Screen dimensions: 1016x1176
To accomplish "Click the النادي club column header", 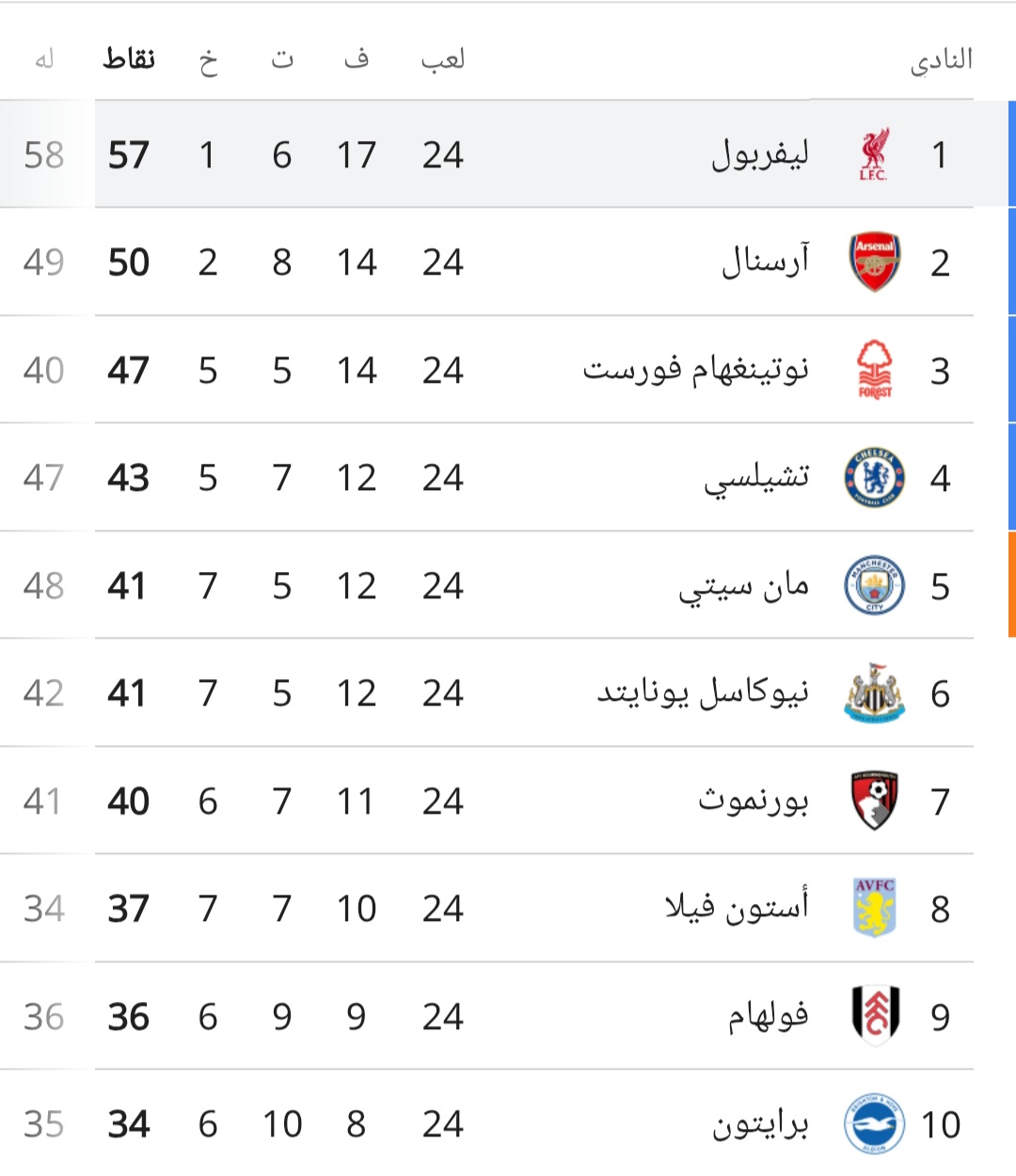I will 941,61.
